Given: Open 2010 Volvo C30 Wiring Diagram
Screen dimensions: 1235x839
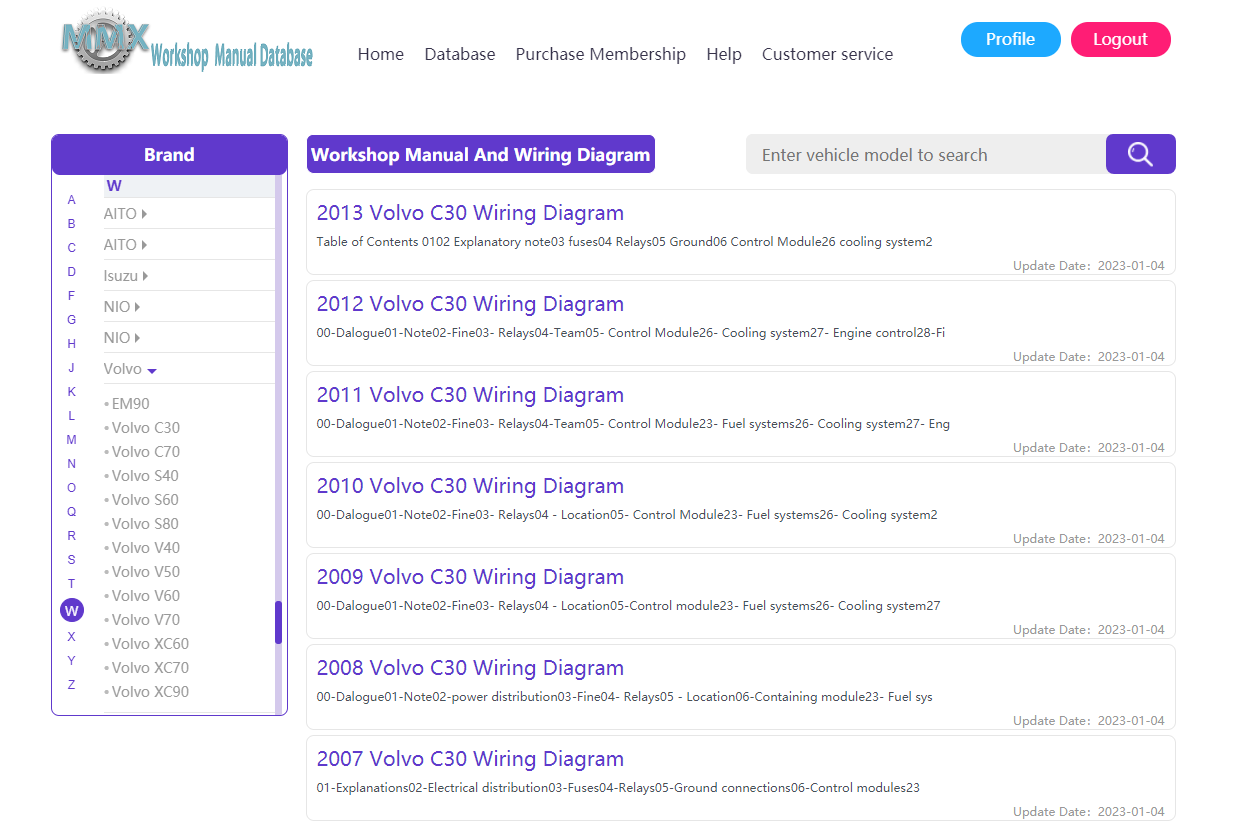Looking at the screenshot, I should (x=470, y=486).
